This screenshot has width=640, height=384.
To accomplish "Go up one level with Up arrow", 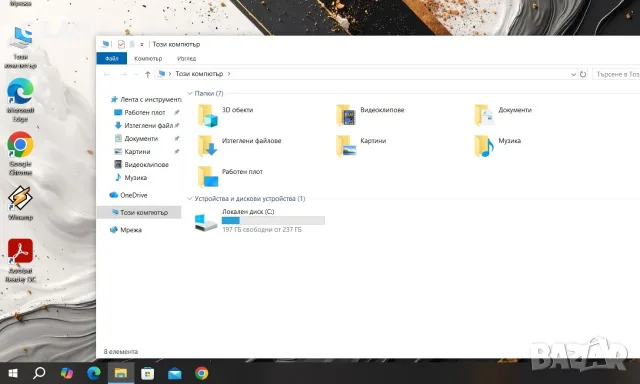I will 148,74.
